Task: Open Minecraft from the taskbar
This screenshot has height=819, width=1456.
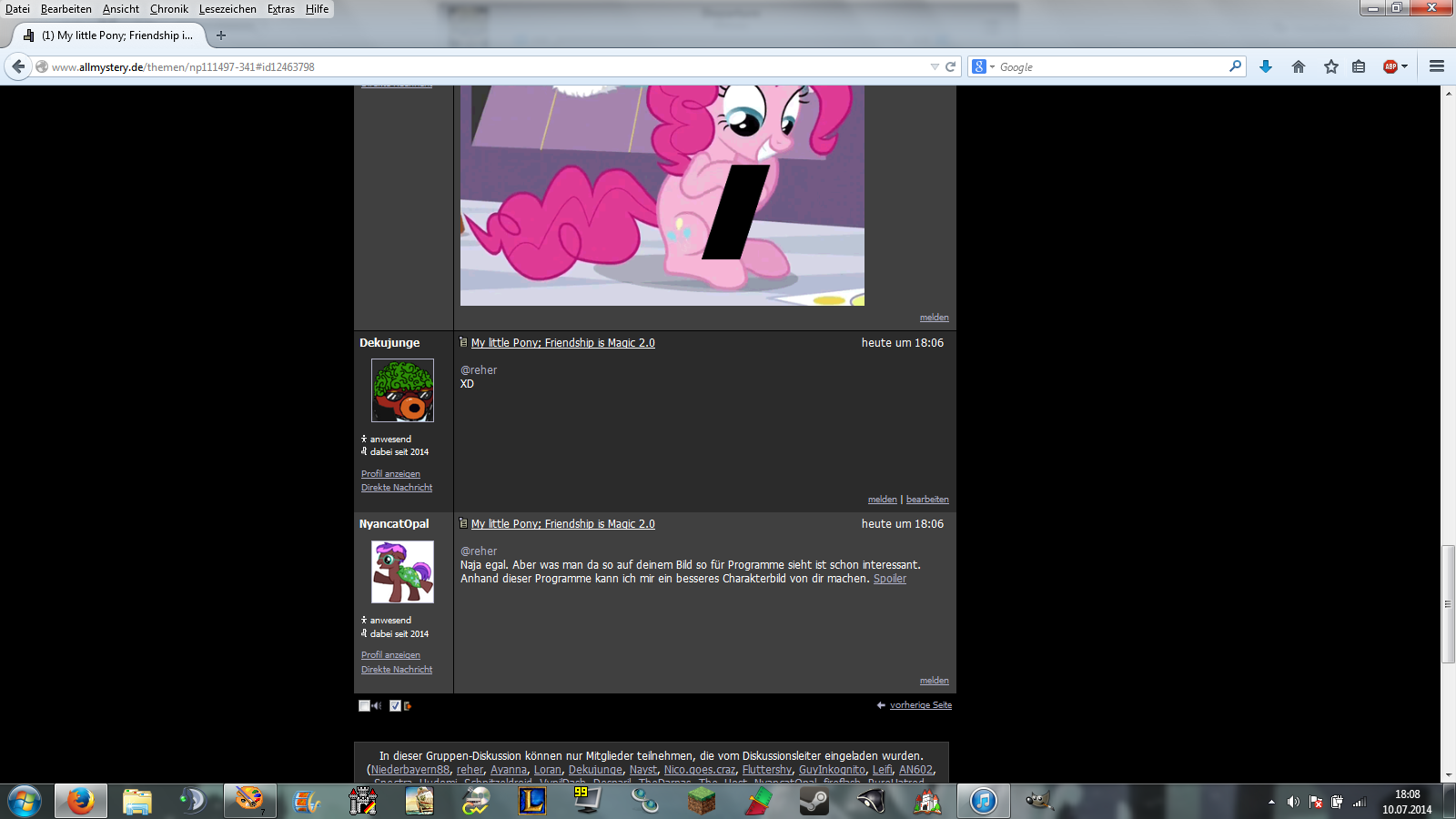Action: coord(701,801)
